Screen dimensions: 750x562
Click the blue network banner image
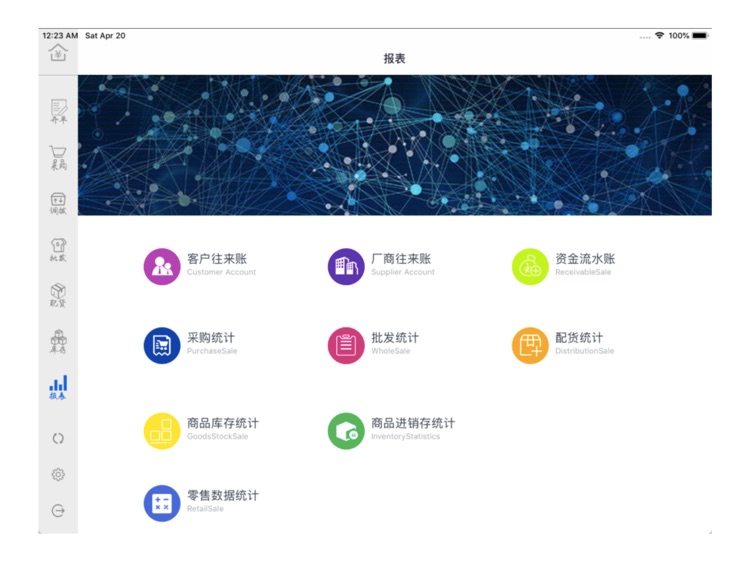[x=395, y=145]
